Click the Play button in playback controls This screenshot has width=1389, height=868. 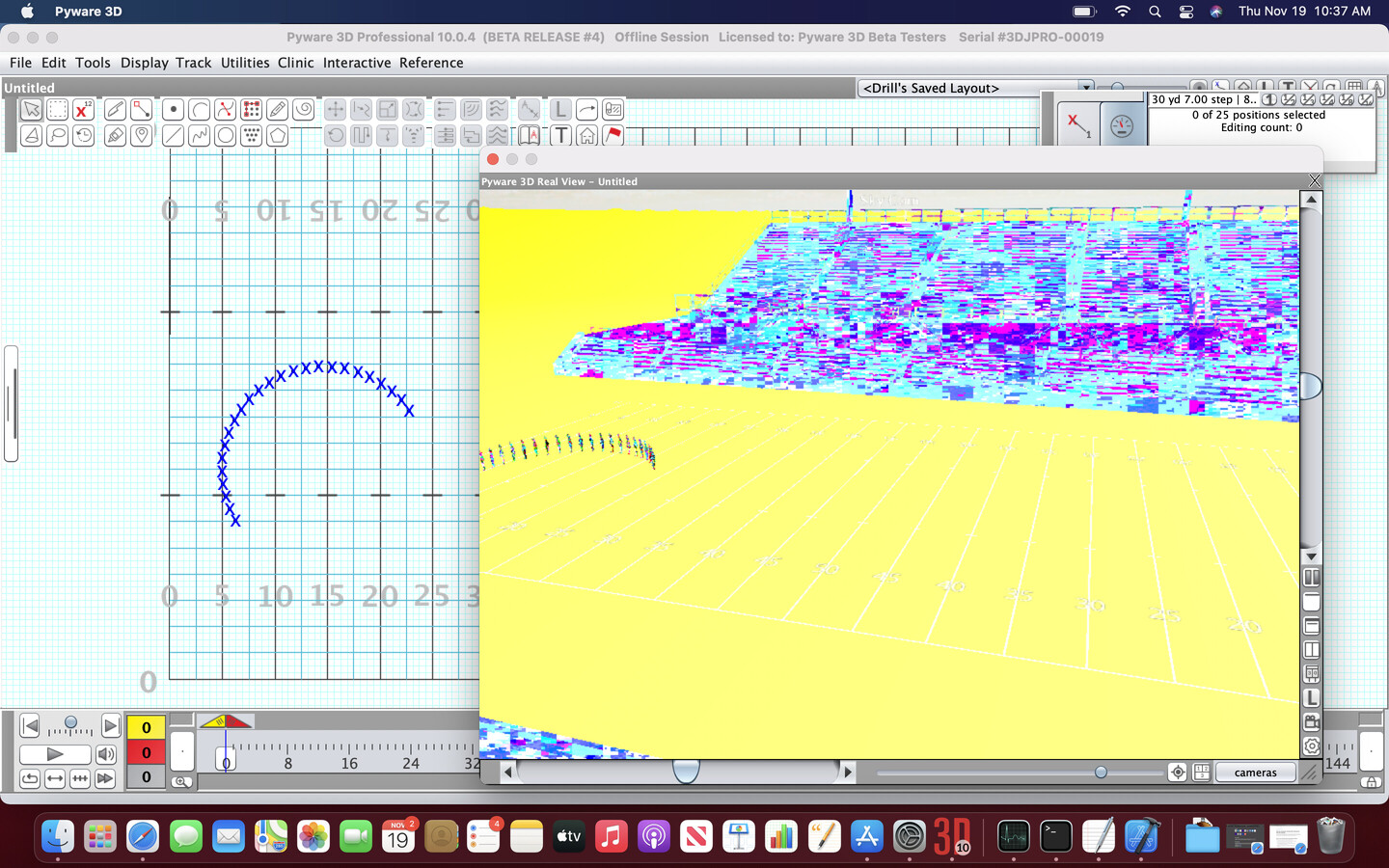tap(55, 754)
